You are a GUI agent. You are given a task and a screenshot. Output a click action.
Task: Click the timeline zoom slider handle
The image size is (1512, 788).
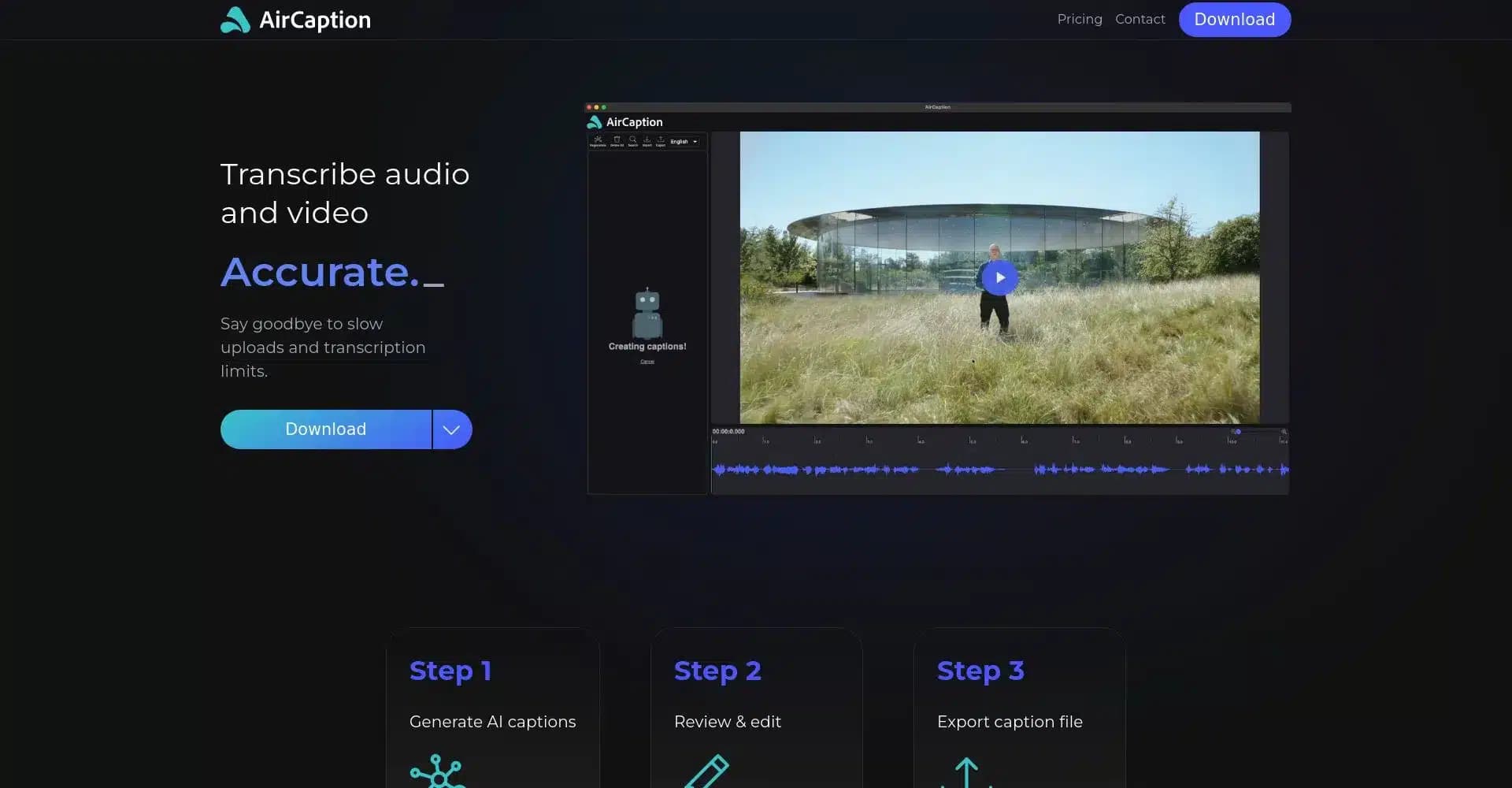point(1238,431)
